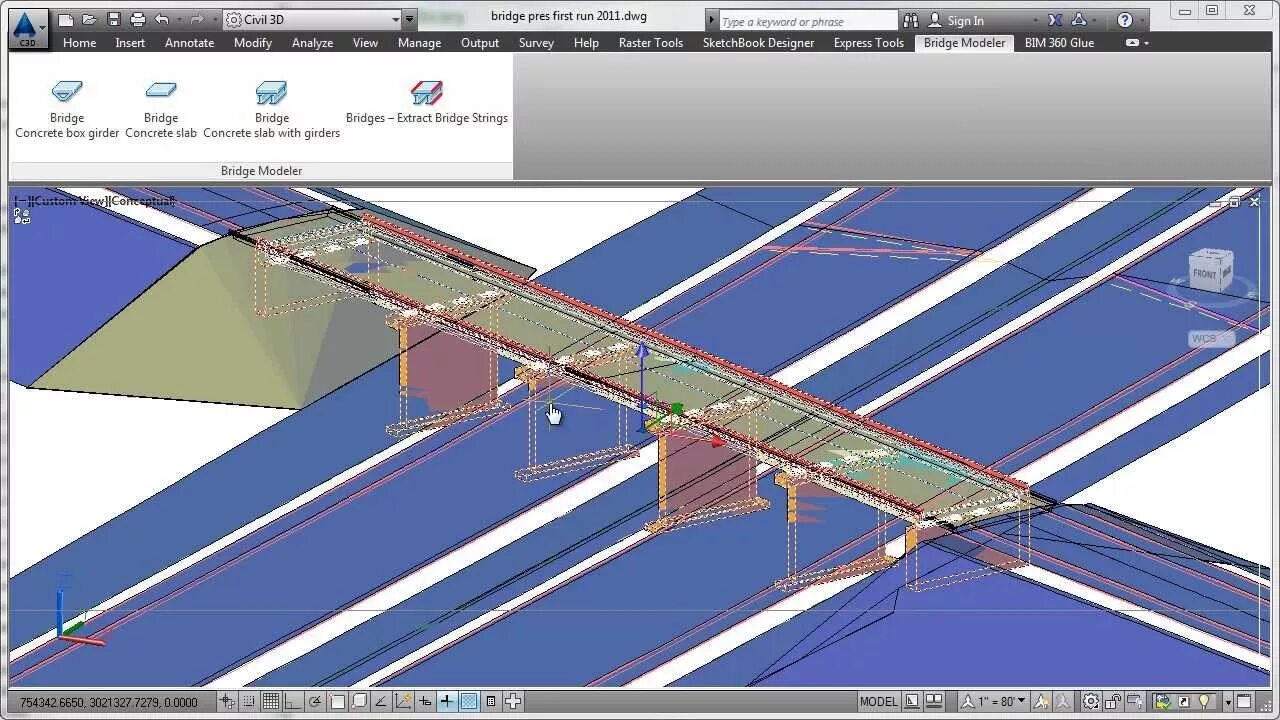Toggle Grid Display in status bar
The image size is (1280, 720).
(271, 702)
